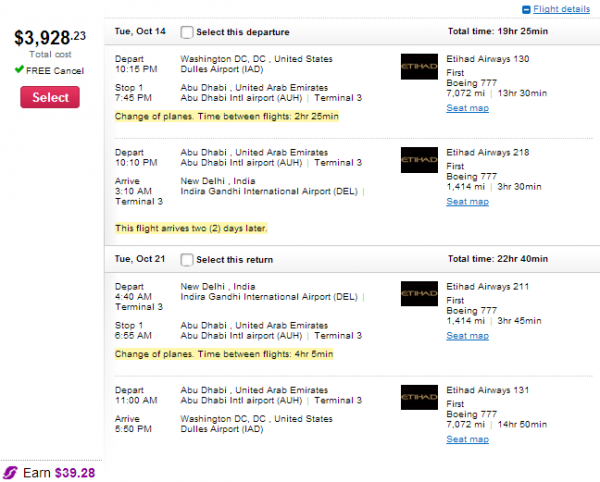Viewport: 600px width, 482px height.
Task: Click the Earn $39.28 rewards text
Action: coord(58,471)
